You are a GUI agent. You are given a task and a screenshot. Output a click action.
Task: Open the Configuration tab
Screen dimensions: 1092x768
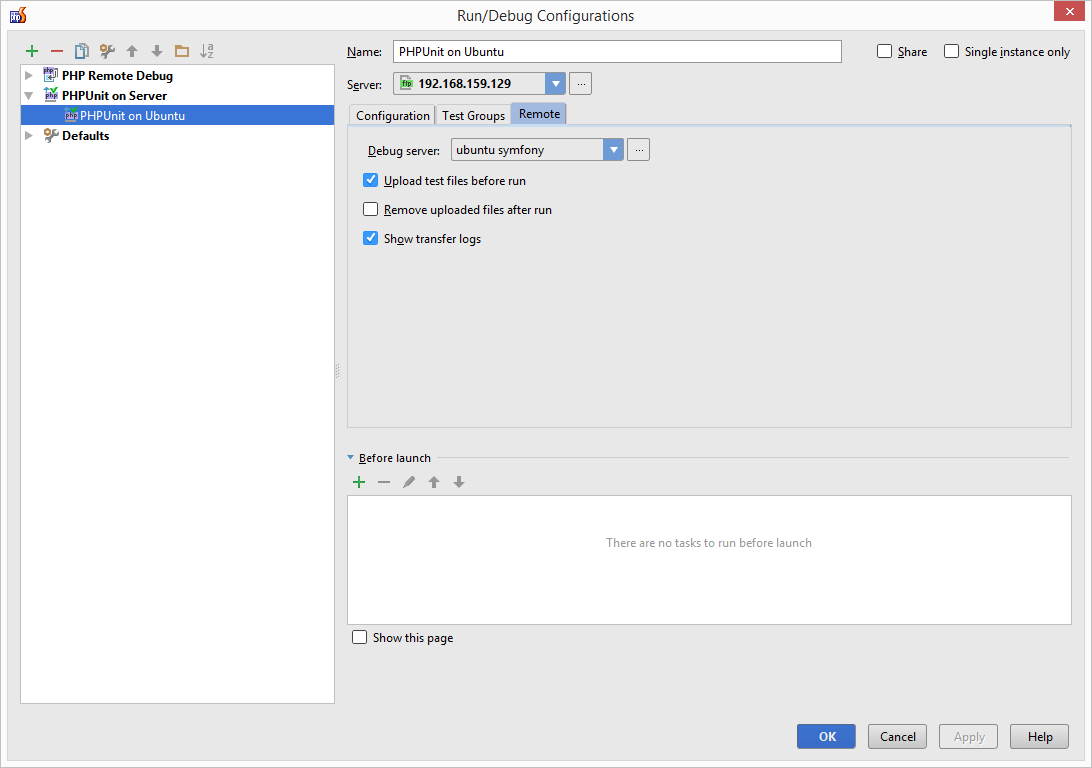click(391, 115)
